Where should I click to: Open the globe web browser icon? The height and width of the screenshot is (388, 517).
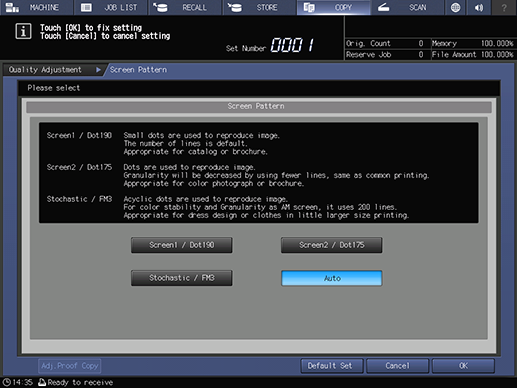coord(455,7)
